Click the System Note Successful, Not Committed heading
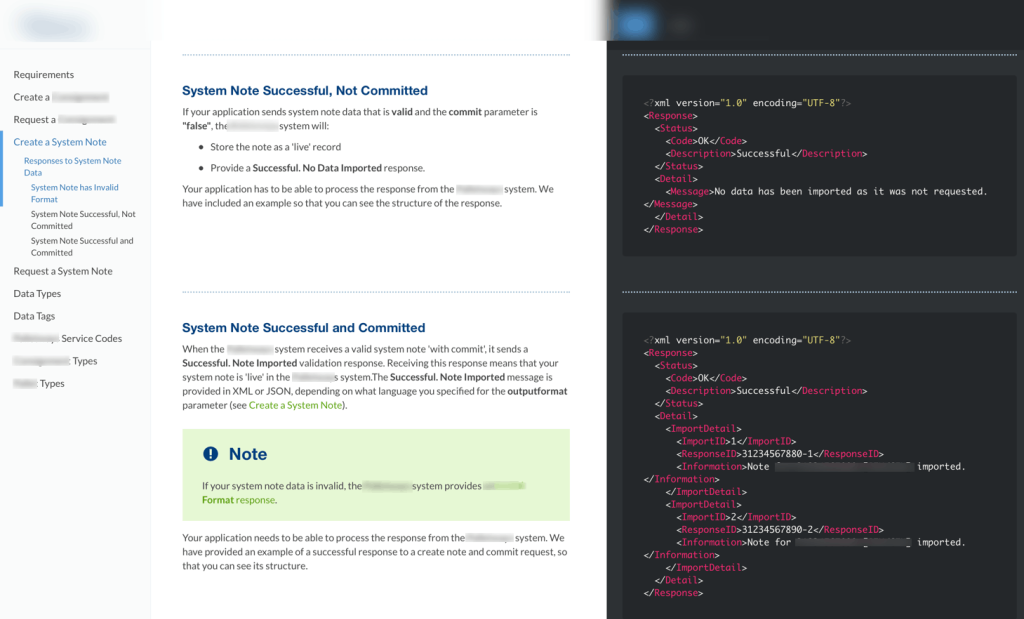Screen dimensions: 1024x619 [304, 91]
